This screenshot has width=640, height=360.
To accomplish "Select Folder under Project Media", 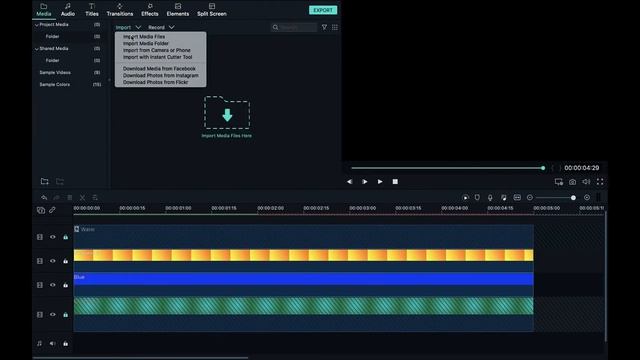I will click(52, 36).
